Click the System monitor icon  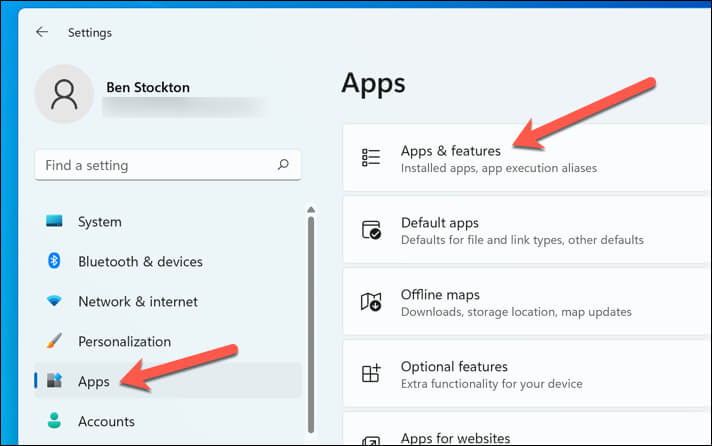55,222
